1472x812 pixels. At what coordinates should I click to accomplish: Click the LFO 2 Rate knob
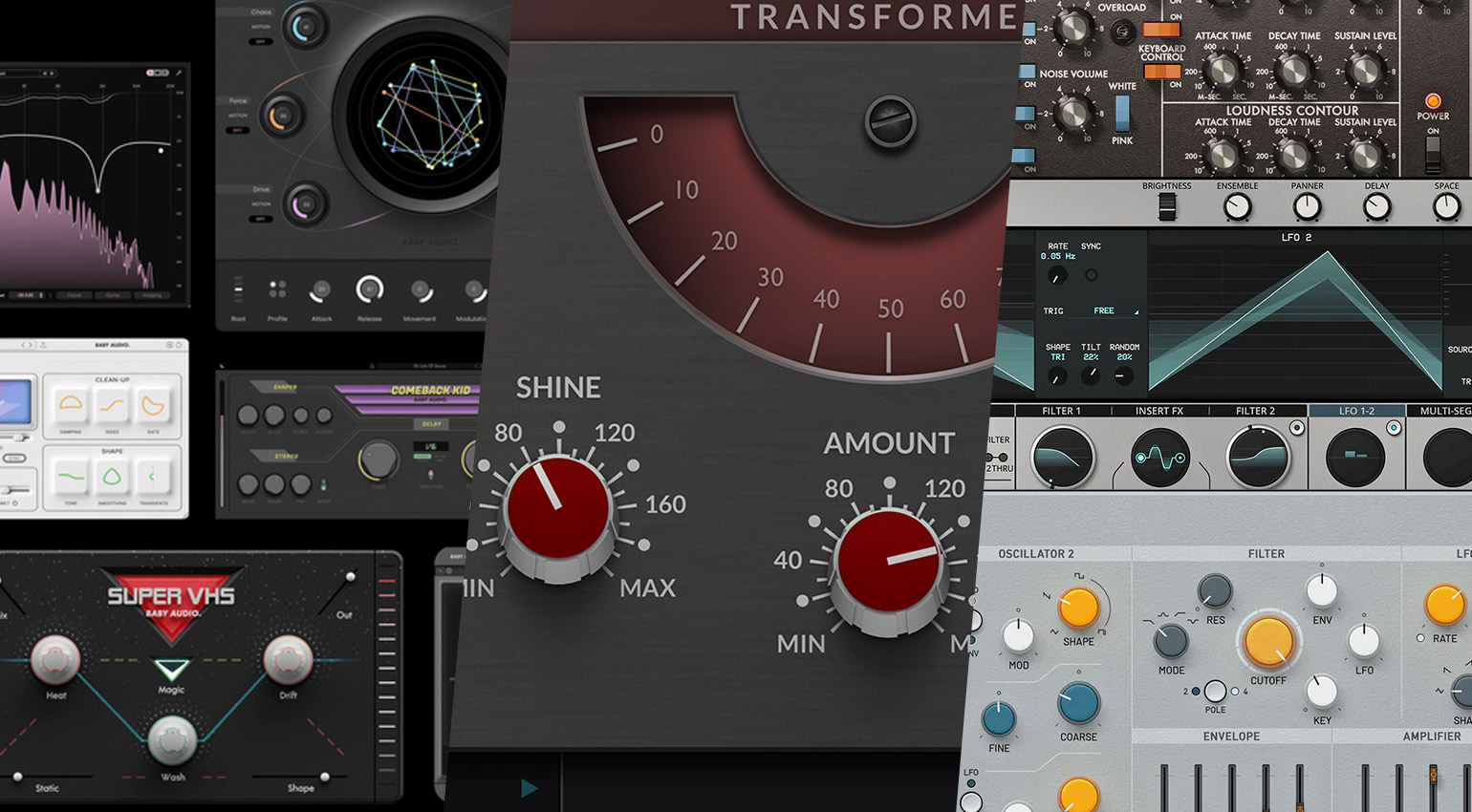[1056, 276]
